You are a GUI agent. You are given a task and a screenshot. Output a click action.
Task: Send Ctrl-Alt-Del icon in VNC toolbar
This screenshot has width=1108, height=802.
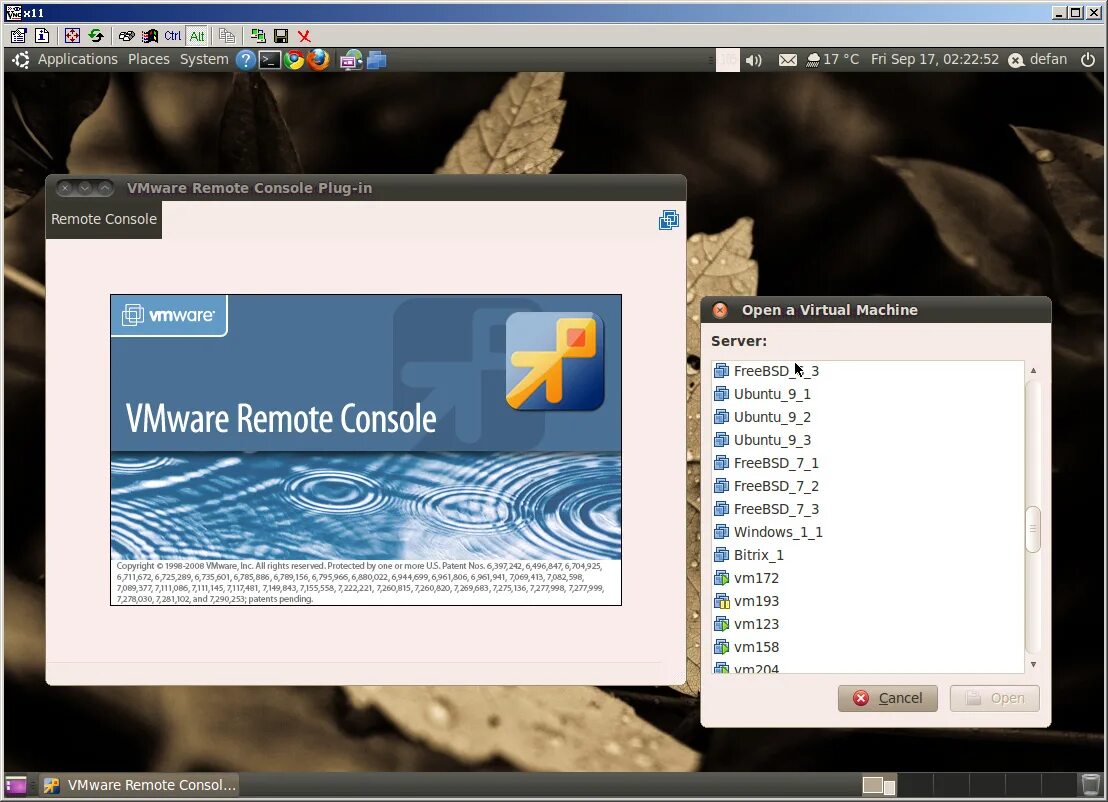coord(126,35)
